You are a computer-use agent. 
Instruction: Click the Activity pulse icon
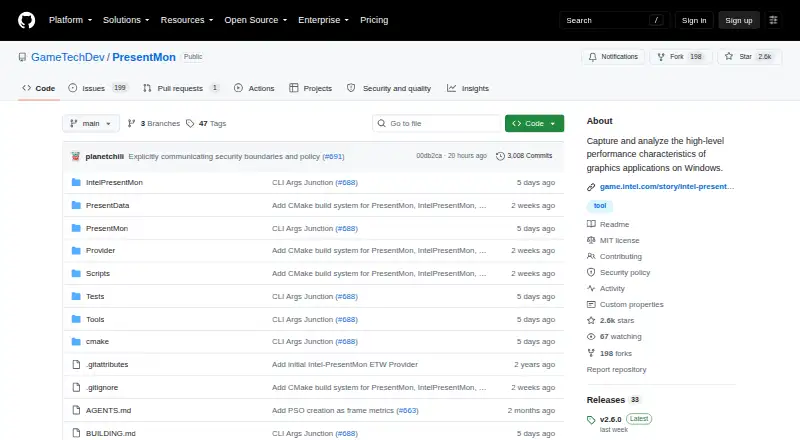591,288
